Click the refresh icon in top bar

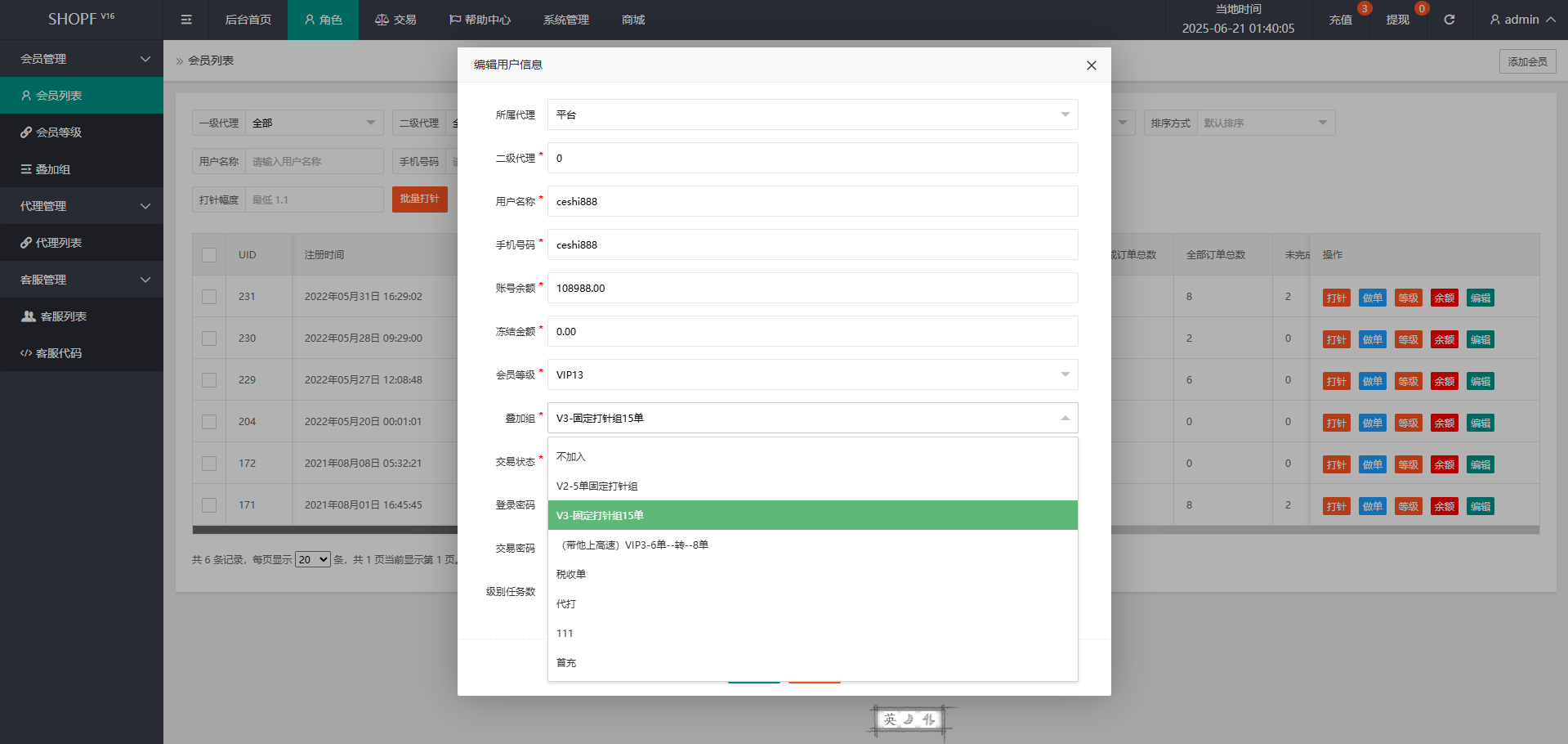point(1449,20)
